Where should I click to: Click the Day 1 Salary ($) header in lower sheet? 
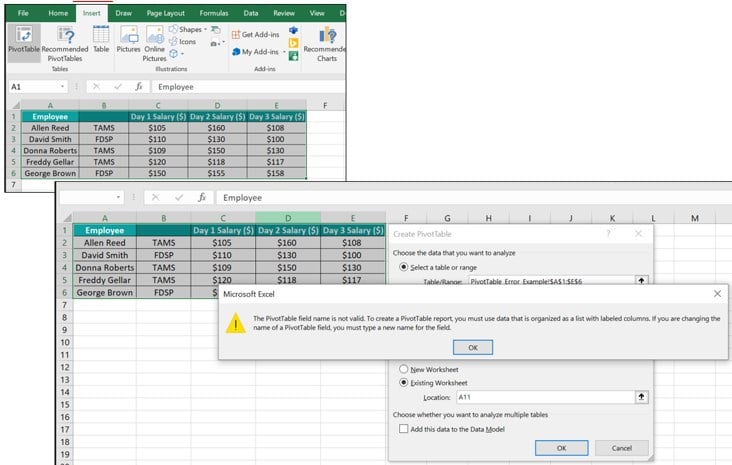223,231
